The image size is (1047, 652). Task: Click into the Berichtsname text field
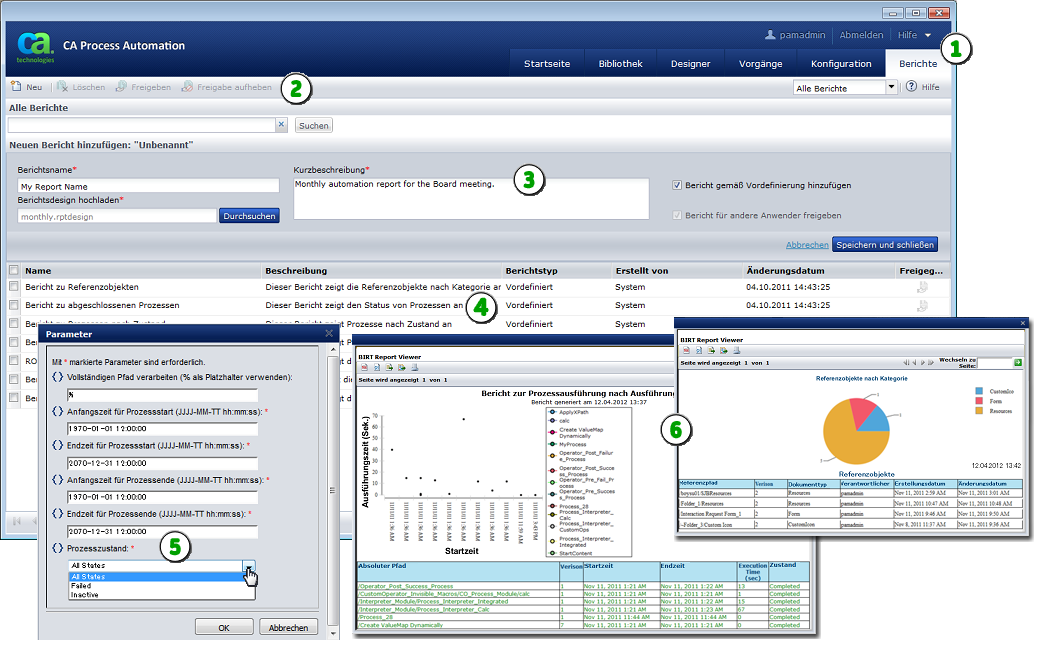[x=148, y=186]
